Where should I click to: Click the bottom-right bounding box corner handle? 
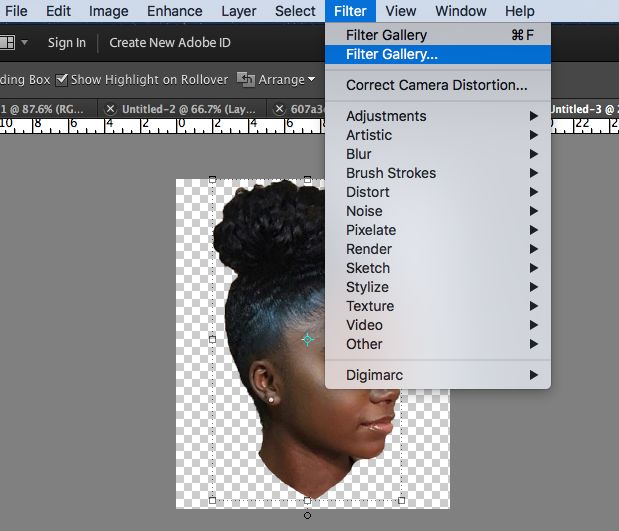click(402, 499)
